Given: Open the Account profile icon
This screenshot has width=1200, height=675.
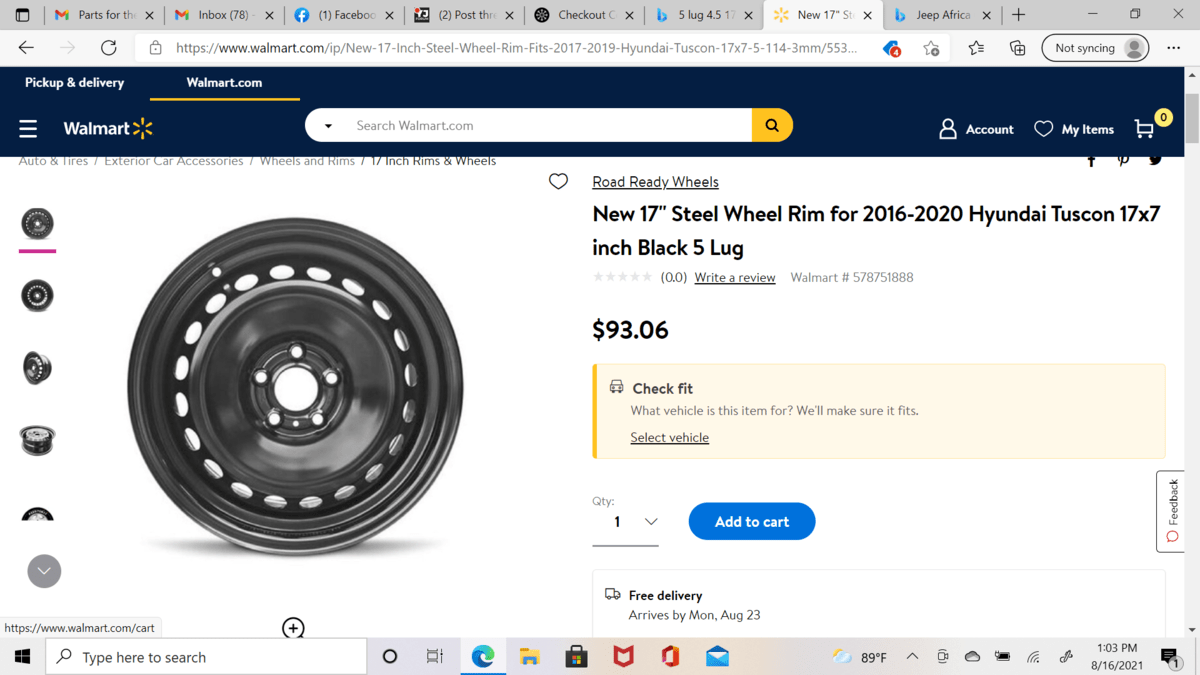Looking at the screenshot, I should pos(948,129).
